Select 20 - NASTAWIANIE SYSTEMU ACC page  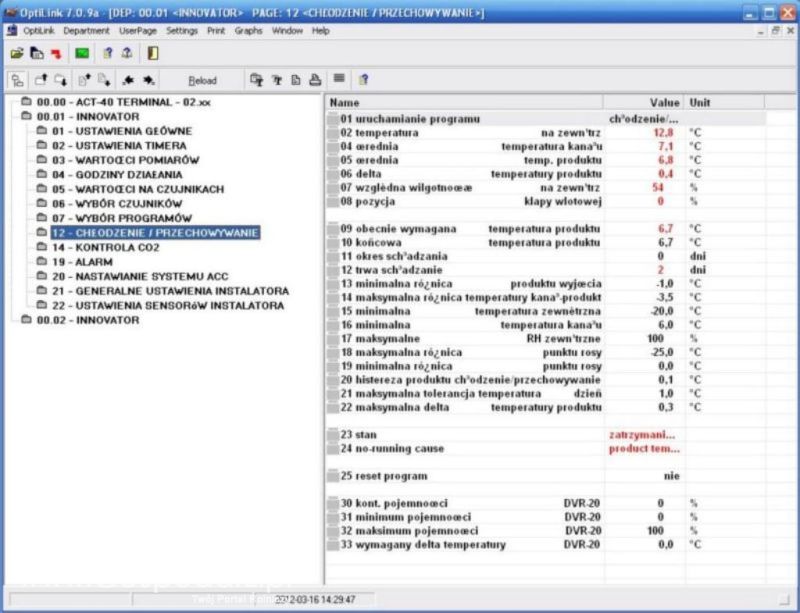[140, 277]
